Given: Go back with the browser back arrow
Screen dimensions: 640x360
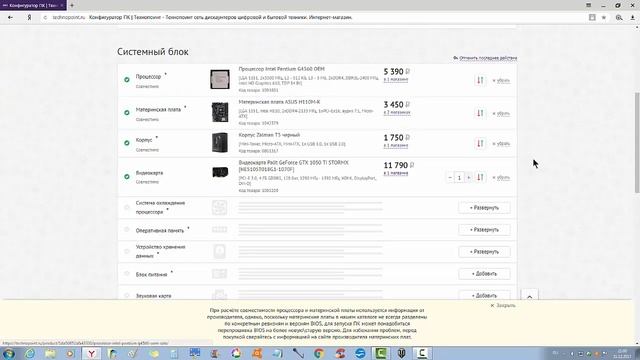Looking at the screenshot, I should point(10,18).
